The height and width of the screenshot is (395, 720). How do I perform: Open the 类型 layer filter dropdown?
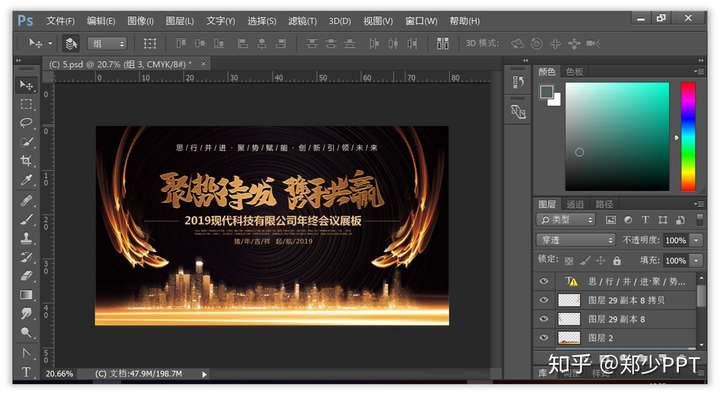[566, 220]
